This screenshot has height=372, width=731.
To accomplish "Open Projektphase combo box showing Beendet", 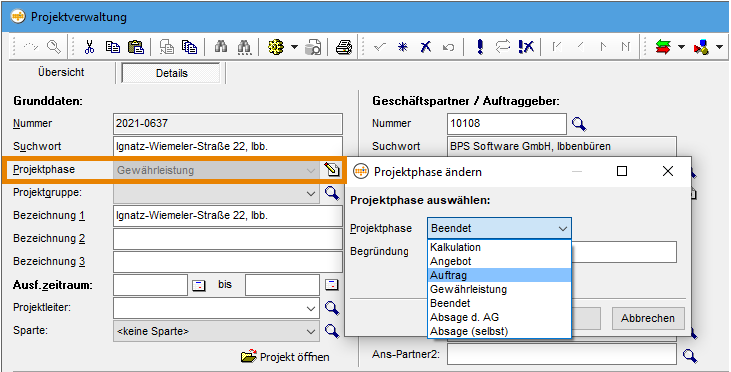I will coord(499,228).
